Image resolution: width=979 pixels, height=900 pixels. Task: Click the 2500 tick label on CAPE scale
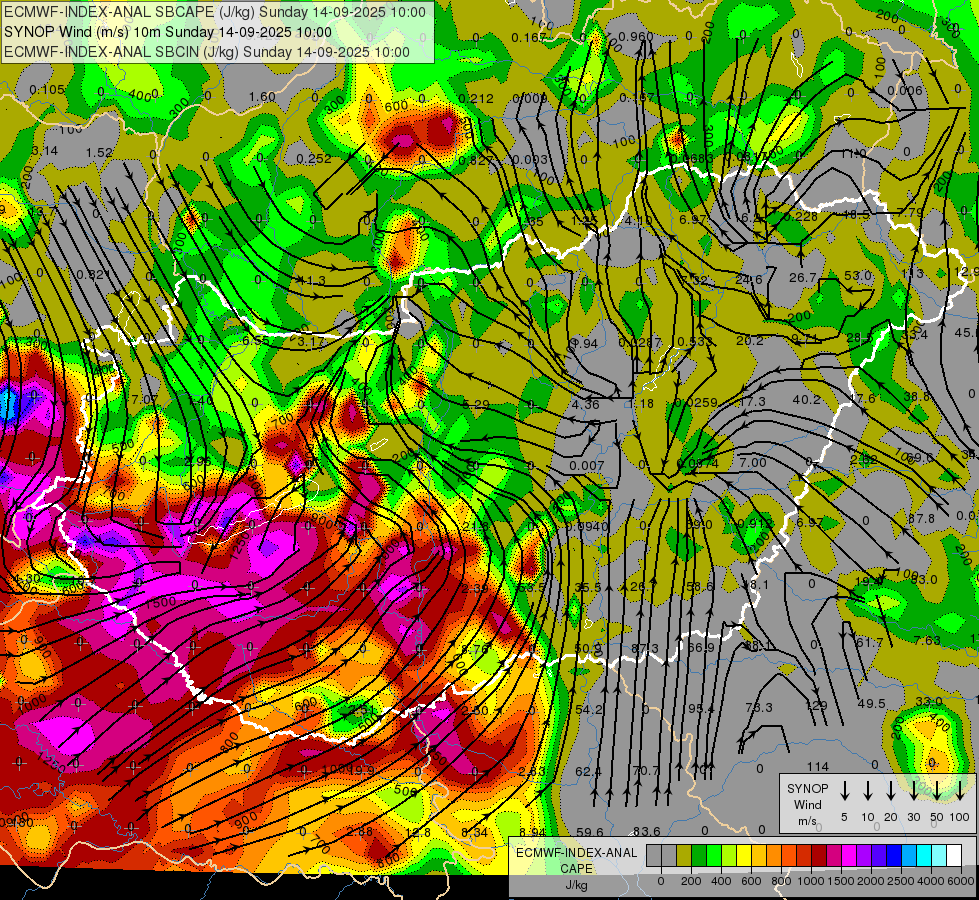[900, 881]
